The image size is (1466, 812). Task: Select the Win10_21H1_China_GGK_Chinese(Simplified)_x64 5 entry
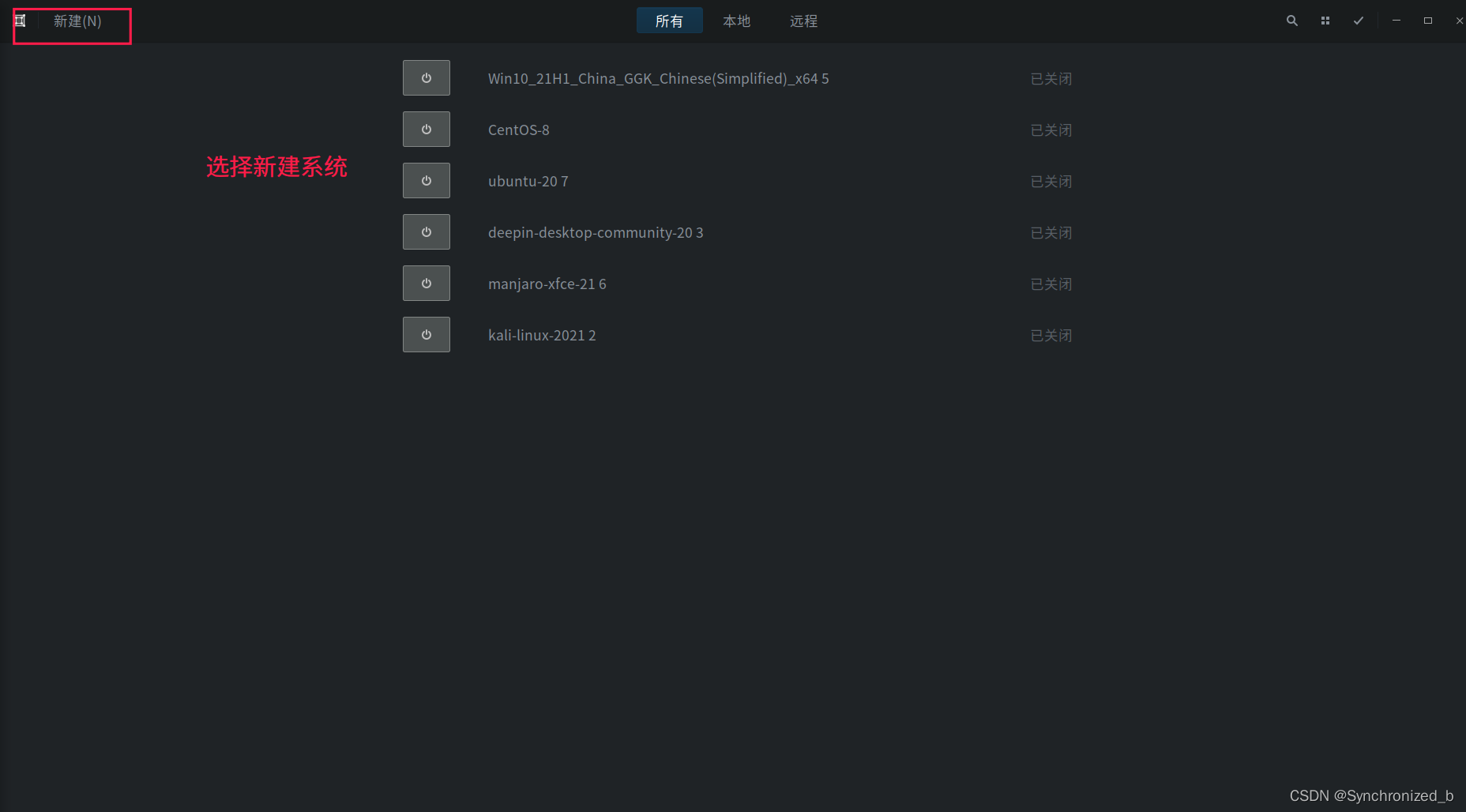[x=659, y=79]
